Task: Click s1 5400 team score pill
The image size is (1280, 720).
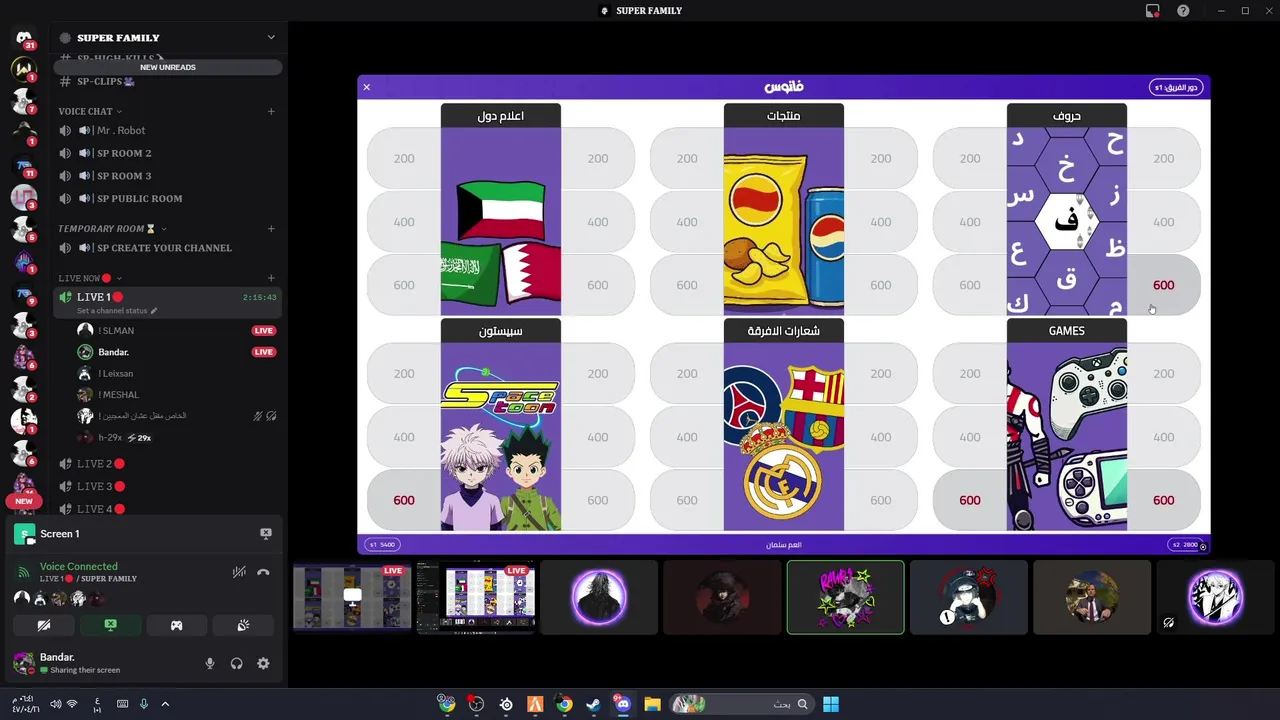Action: [382, 545]
